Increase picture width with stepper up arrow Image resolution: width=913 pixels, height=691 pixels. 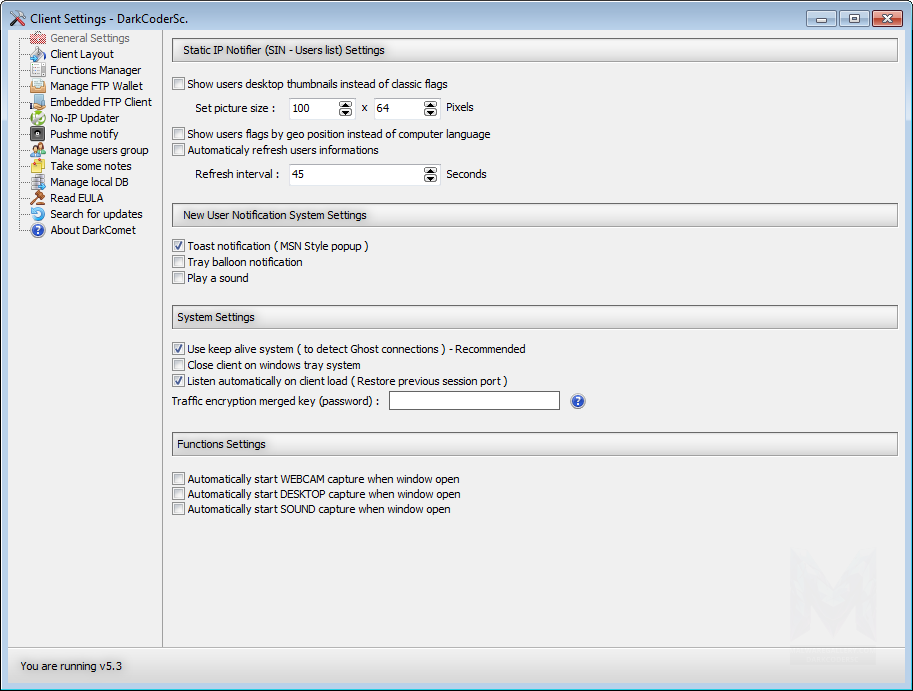point(346,103)
